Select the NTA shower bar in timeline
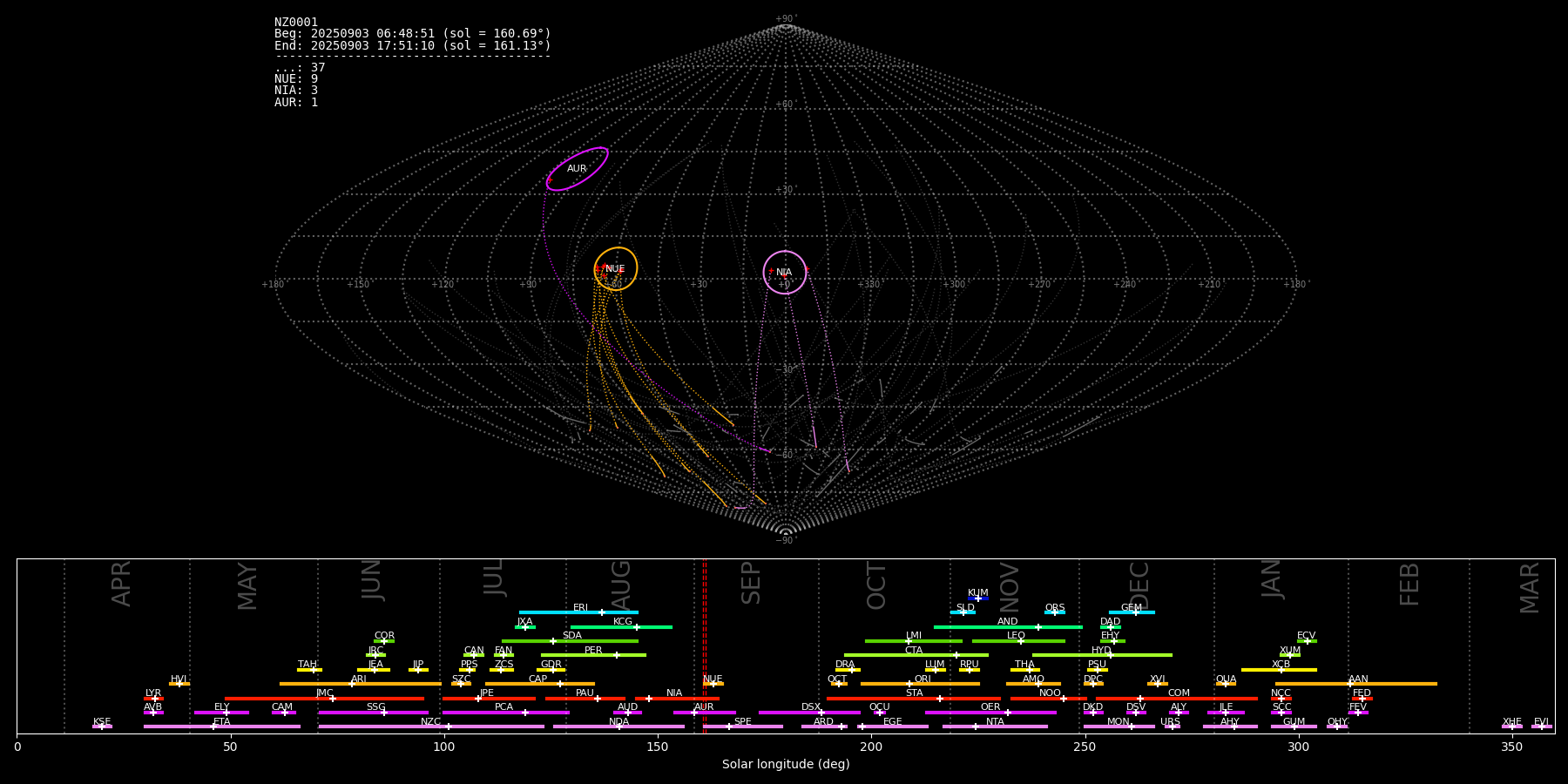 [x=995, y=727]
